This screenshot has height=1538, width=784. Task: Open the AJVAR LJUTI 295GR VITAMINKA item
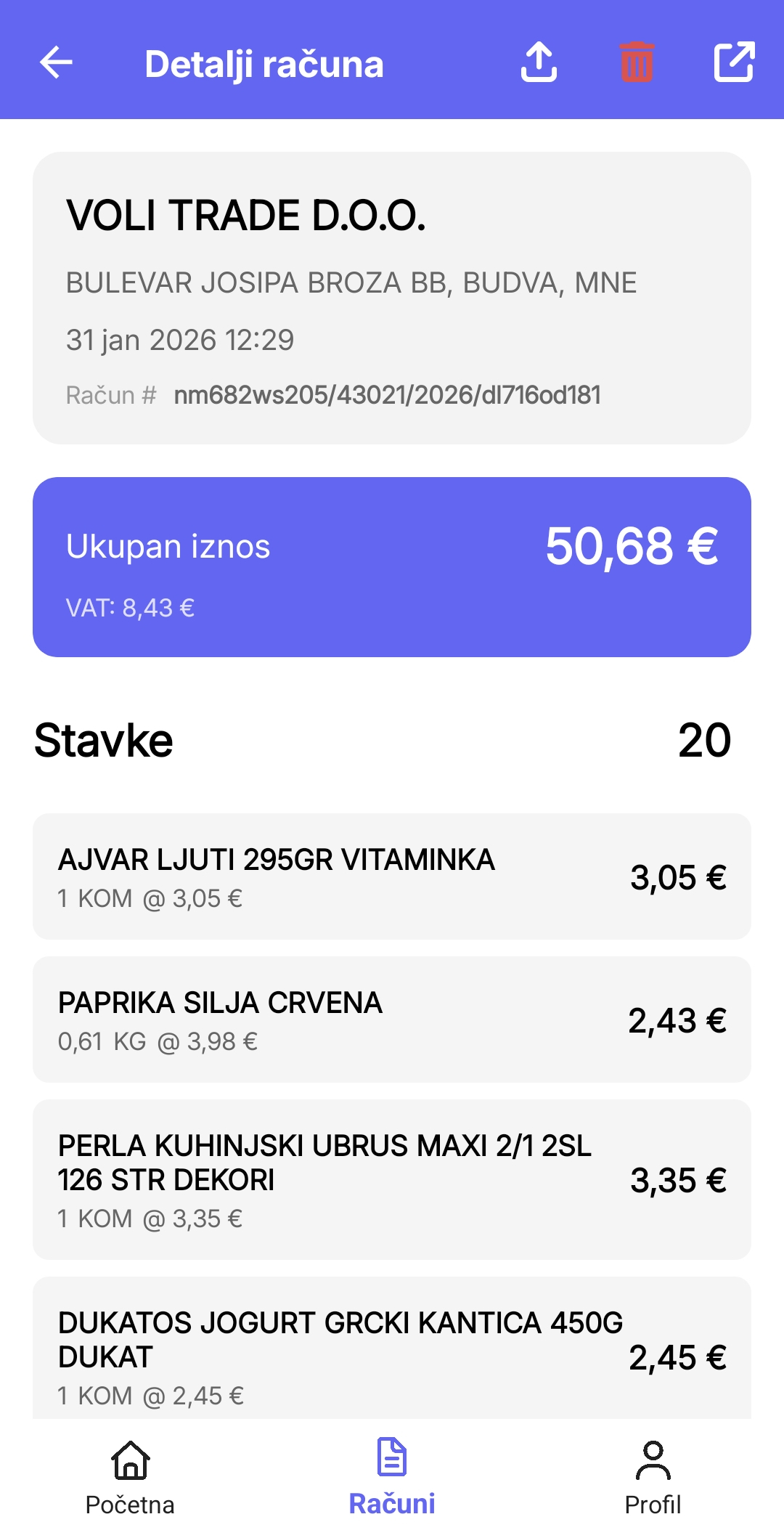(392, 876)
